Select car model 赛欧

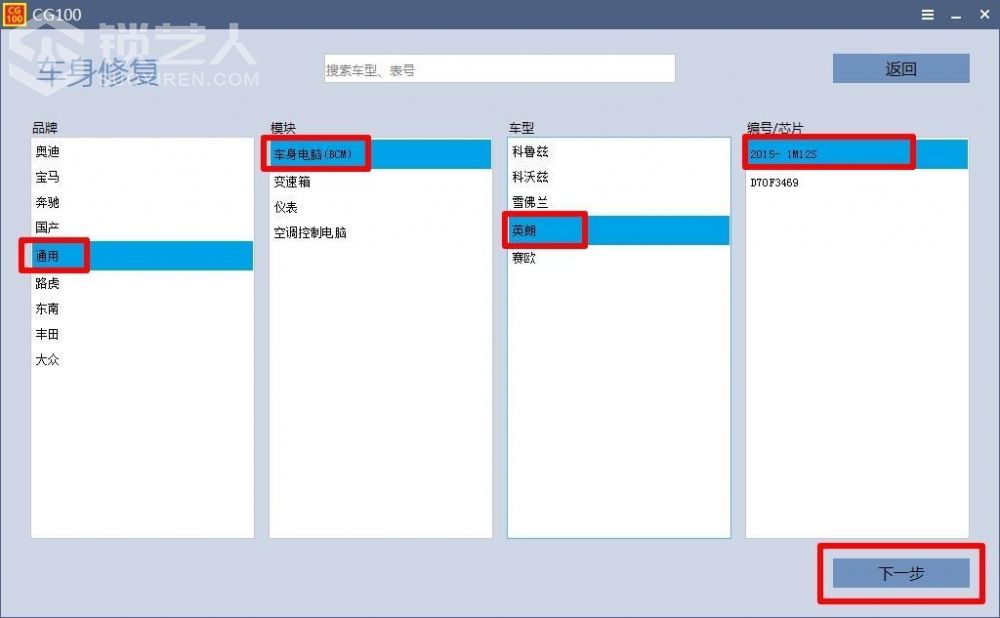(619, 258)
